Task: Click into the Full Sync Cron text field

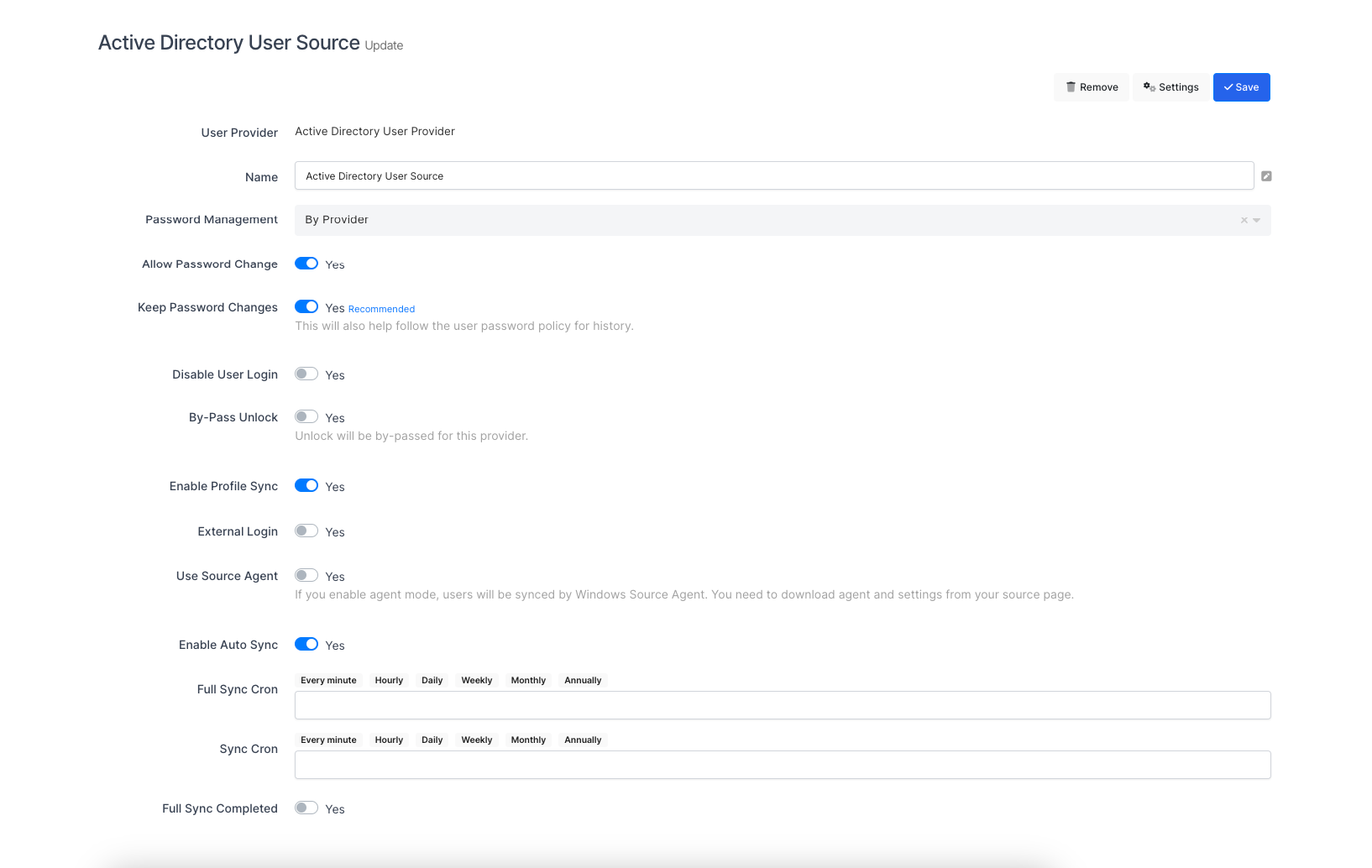Action: (782, 705)
